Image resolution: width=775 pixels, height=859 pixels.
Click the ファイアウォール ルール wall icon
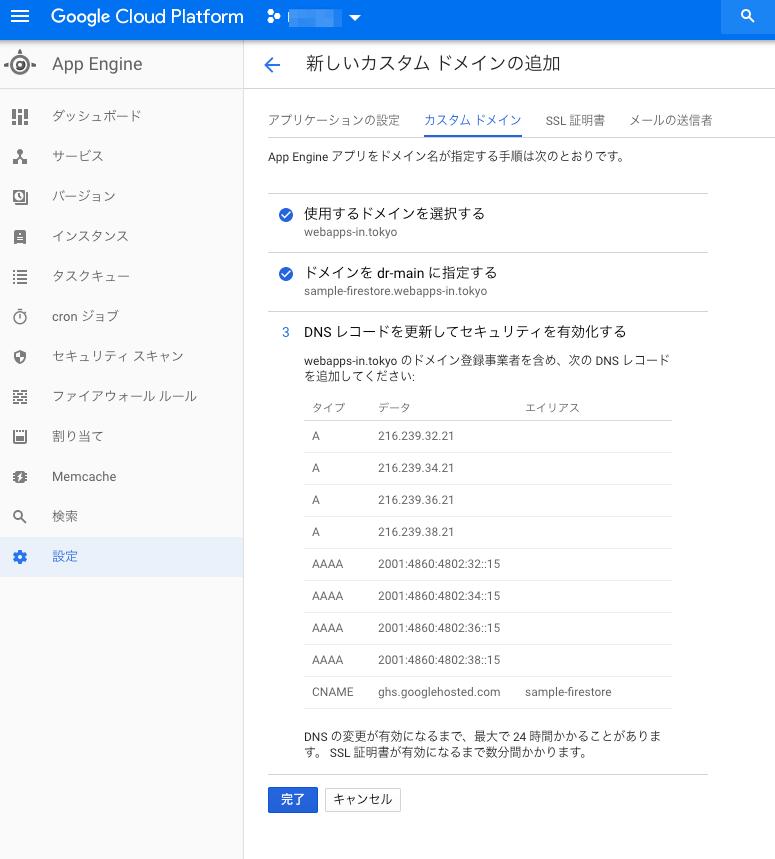coord(20,397)
